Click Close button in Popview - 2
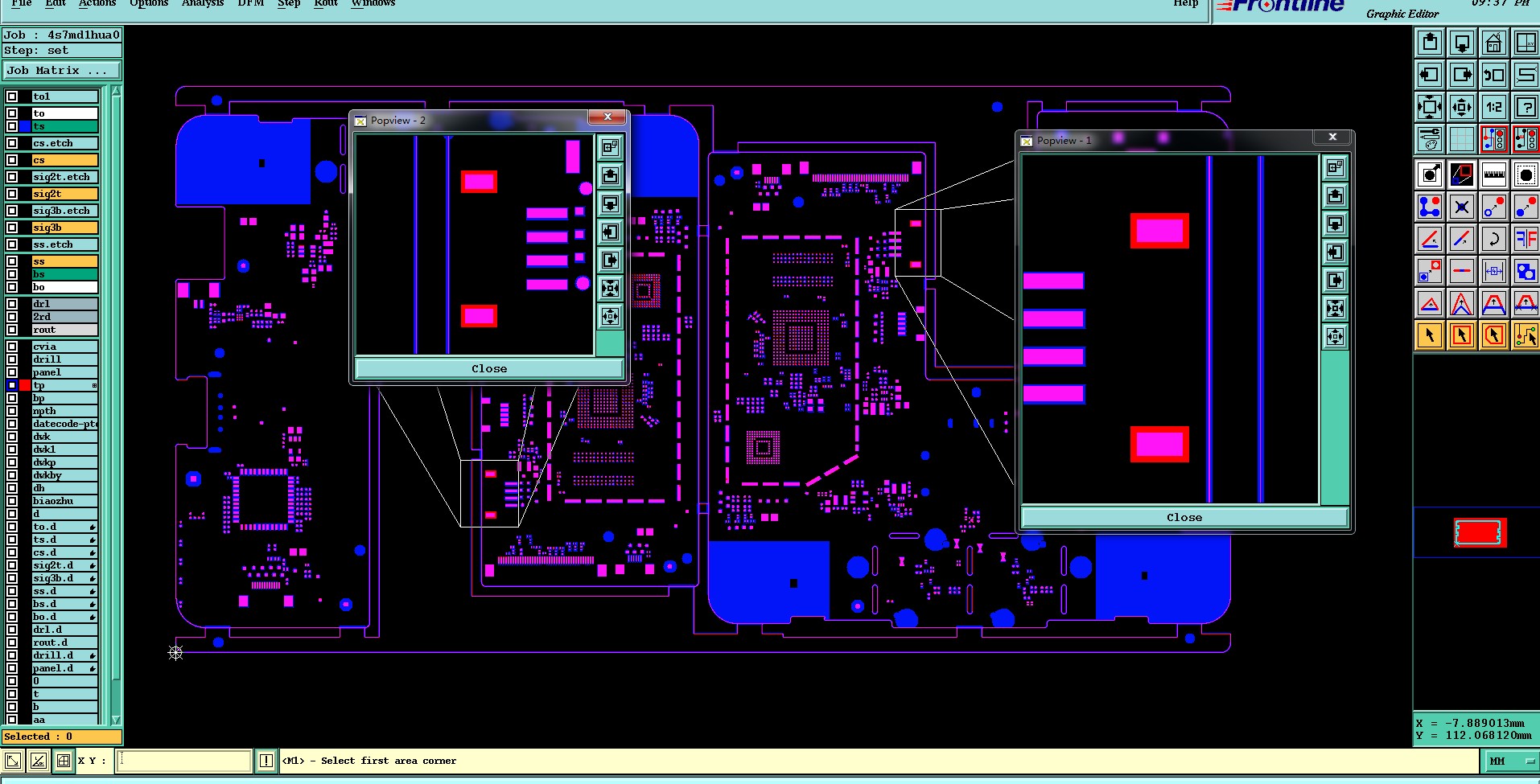This screenshot has height=784, width=1540. click(489, 368)
